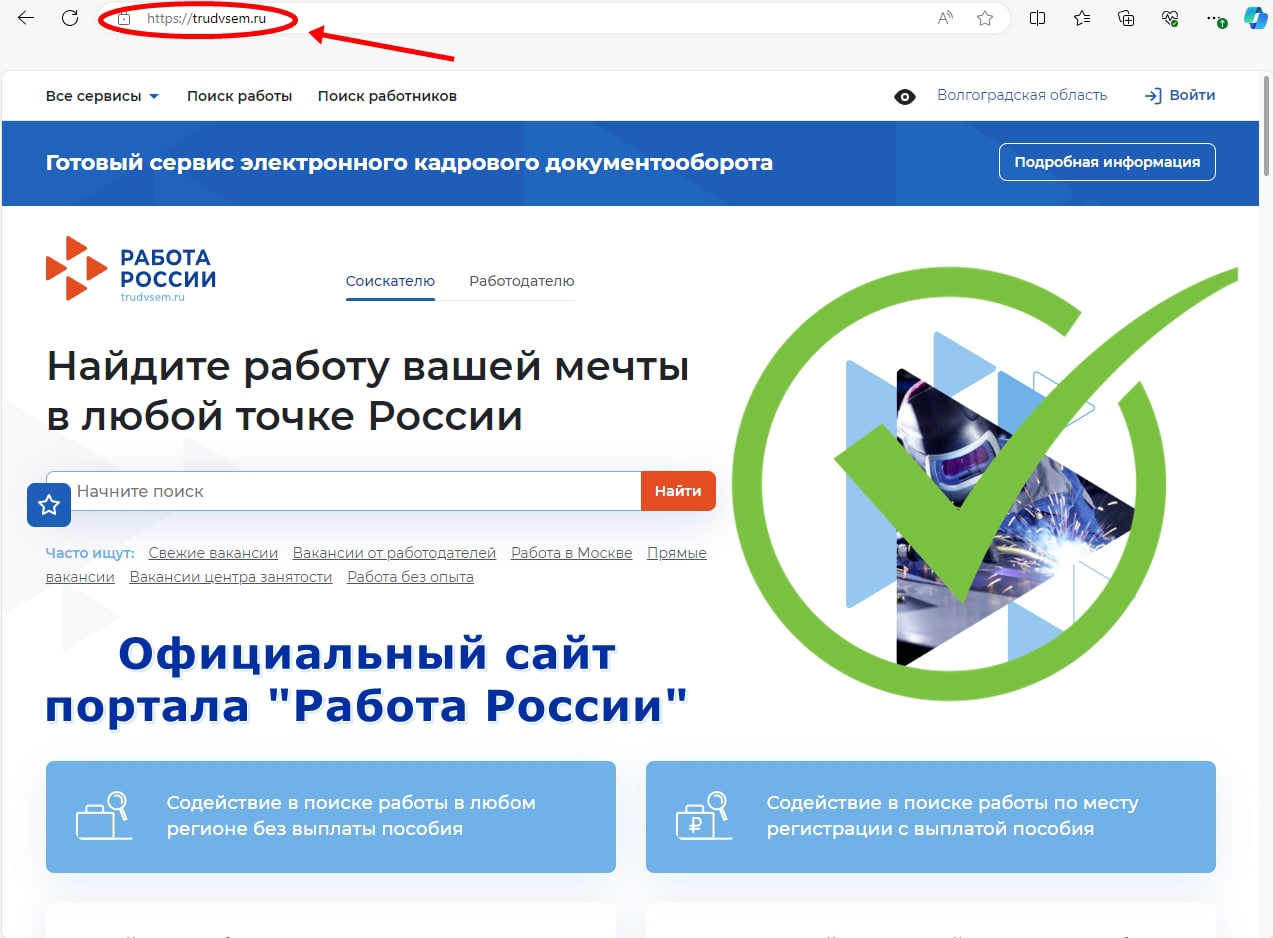Click the 'Подробная информация' button
This screenshot has height=938, width=1273.
coord(1107,162)
